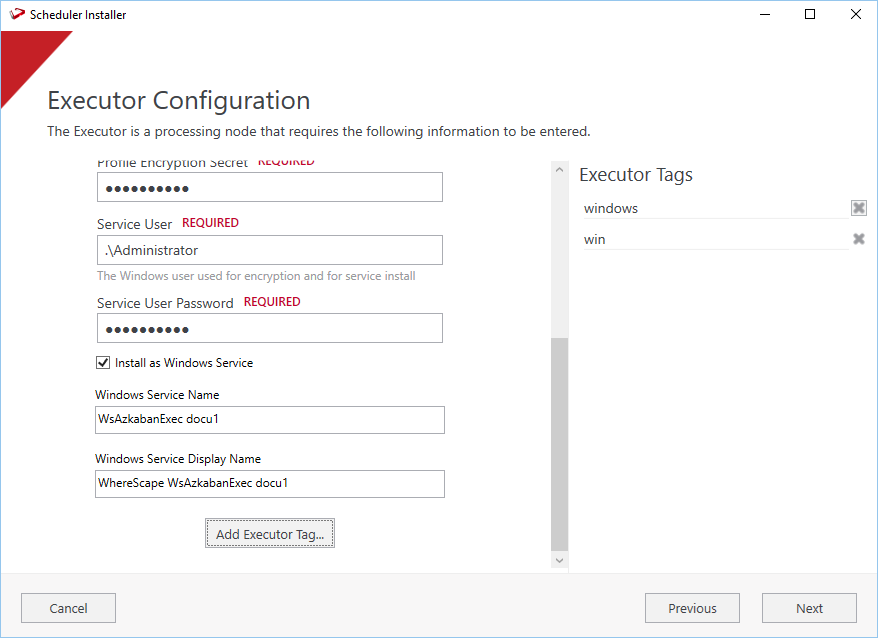
Task: Delete the 'win' executor tag
Action: pos(858,239)
